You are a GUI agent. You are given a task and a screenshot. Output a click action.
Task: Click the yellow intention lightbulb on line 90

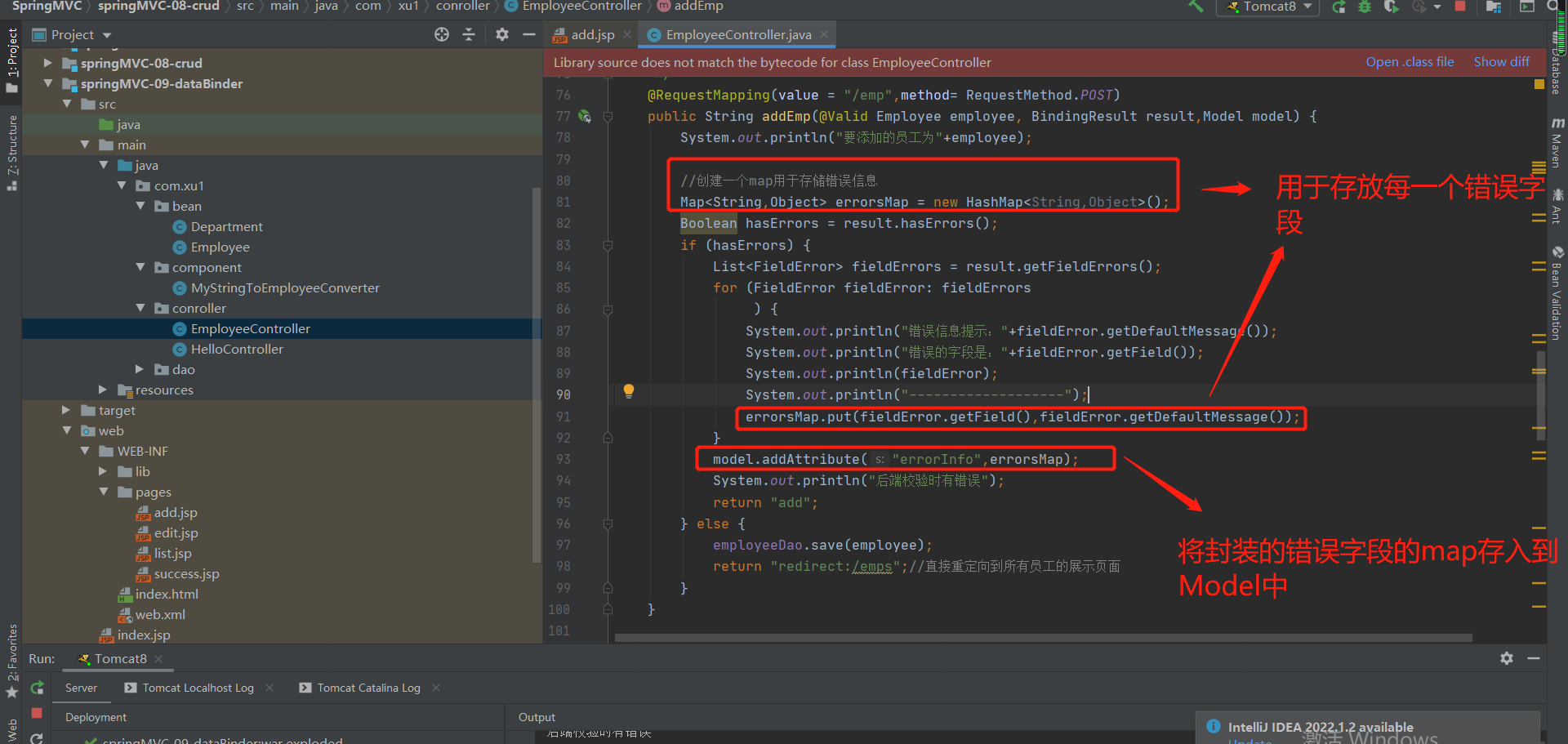[x=629, y=391]
